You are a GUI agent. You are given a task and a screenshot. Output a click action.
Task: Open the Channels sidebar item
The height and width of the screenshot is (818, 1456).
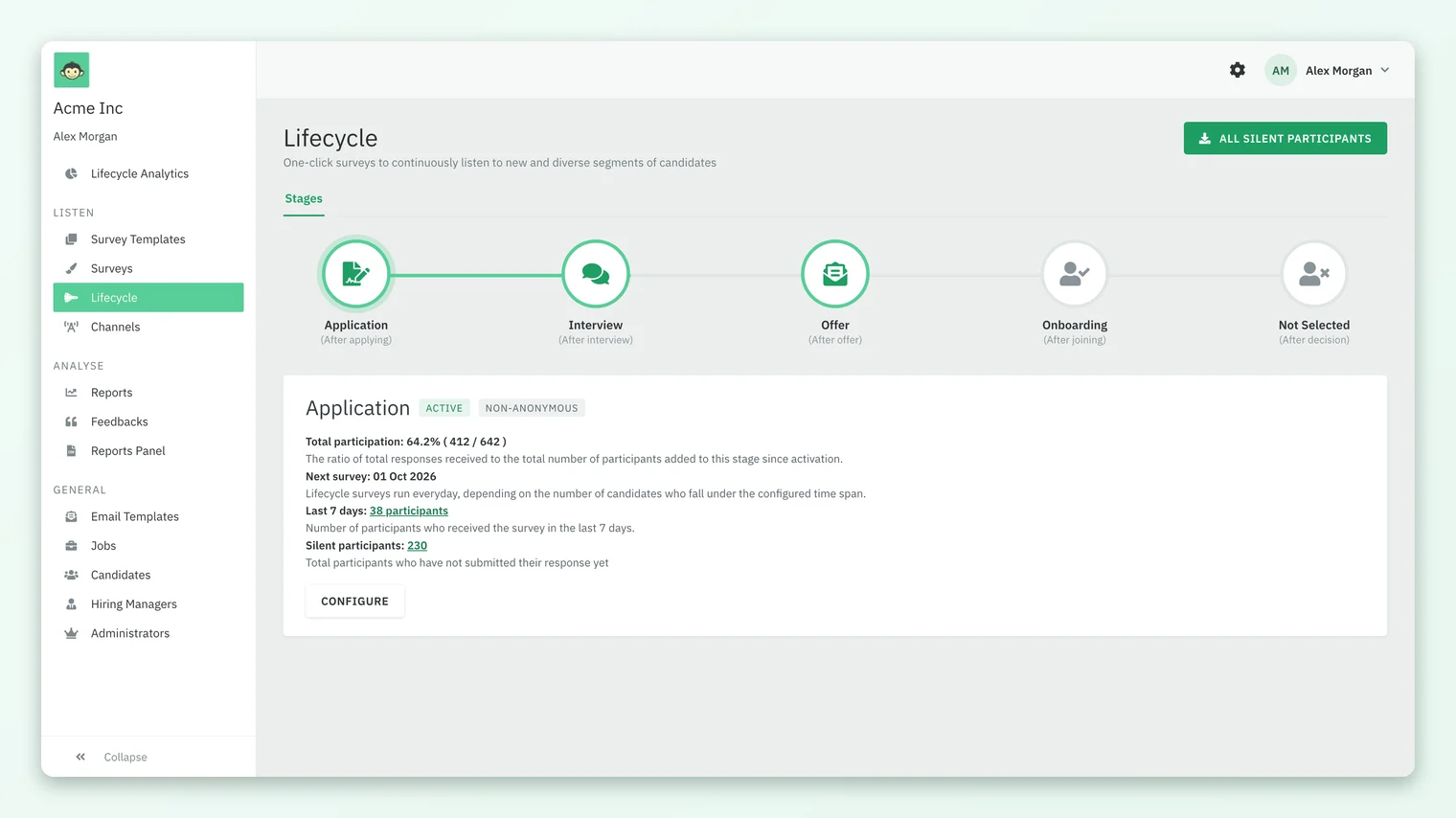point(148,327)
